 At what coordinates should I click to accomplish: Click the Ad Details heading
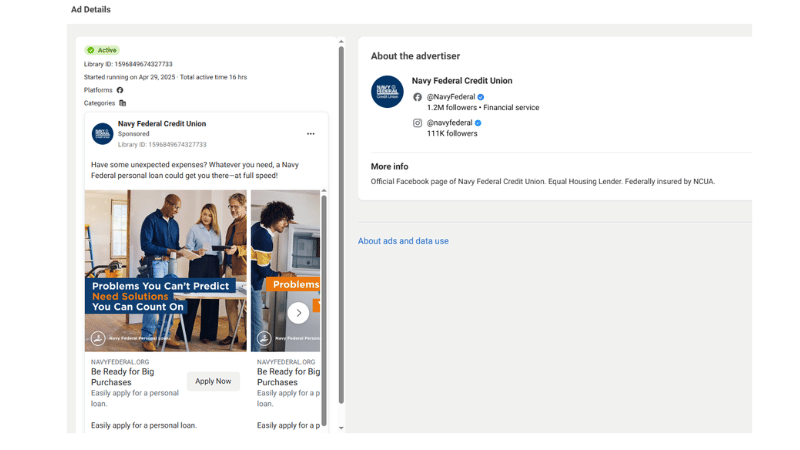[91, 9]
